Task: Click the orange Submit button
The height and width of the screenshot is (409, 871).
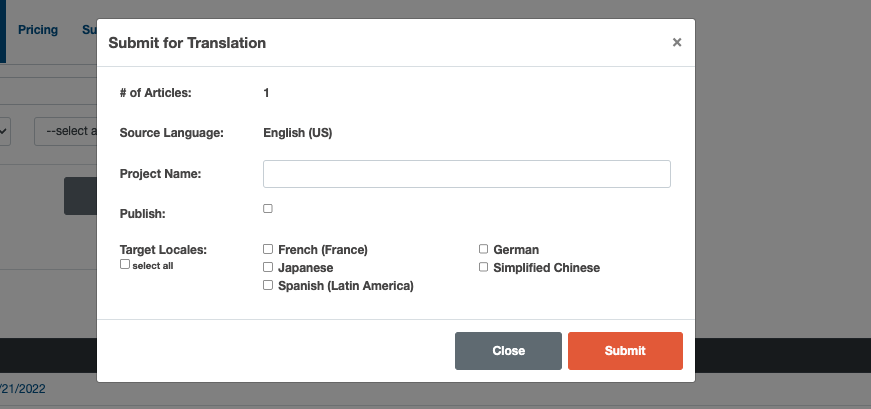Action: pos(625,351)
